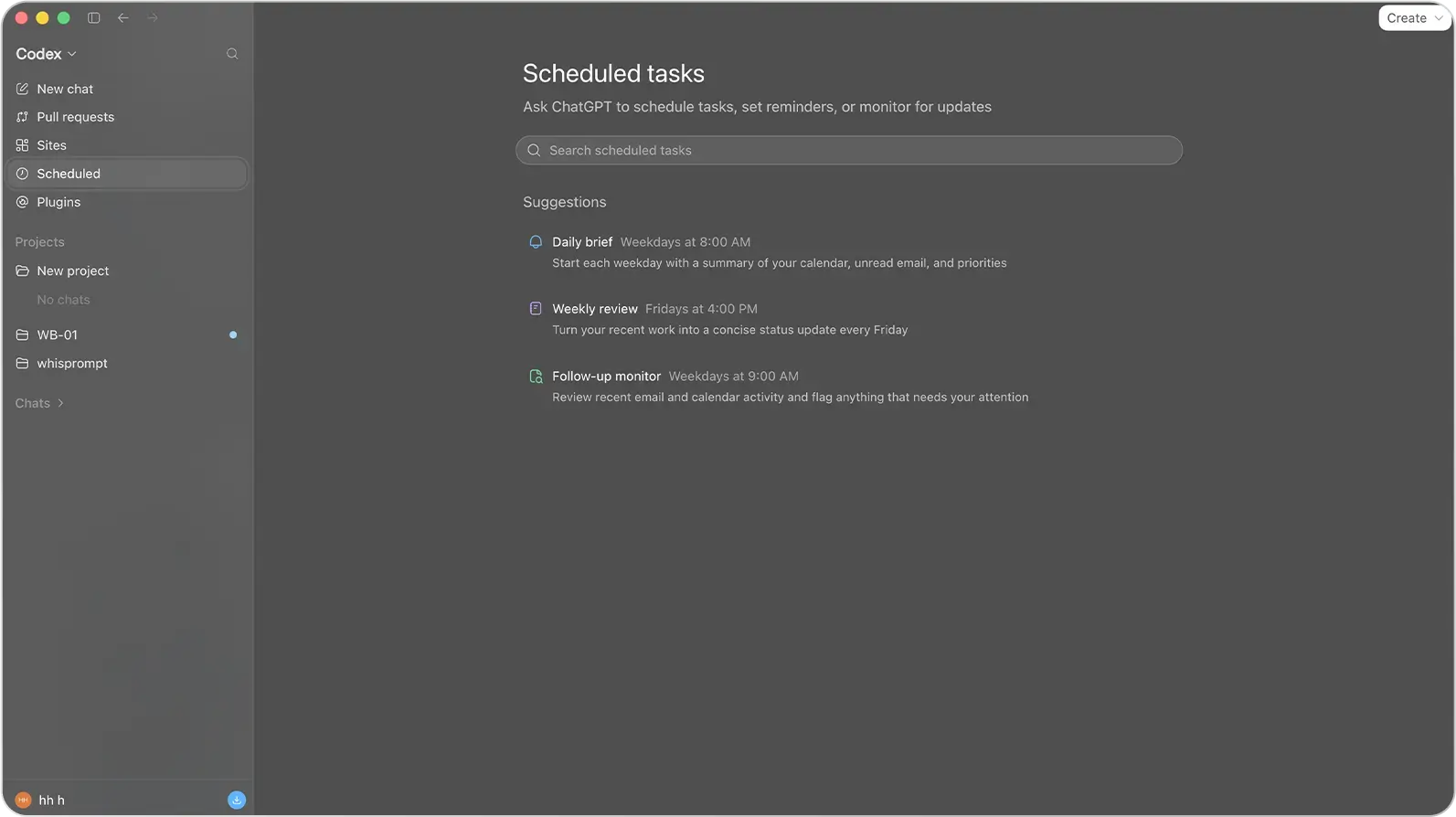
Task: Open the Codex workspace dropdown
Action: click(x=46, y=54)
